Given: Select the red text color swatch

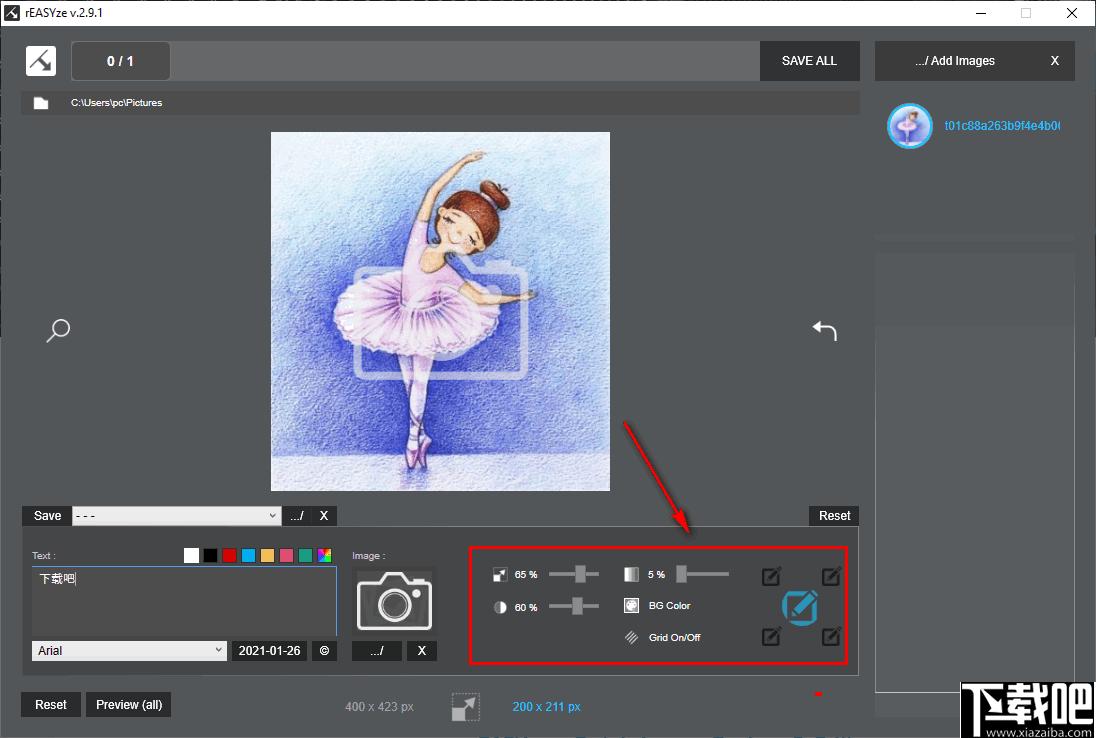Looking at the screenshot, I should coord(229,556).
